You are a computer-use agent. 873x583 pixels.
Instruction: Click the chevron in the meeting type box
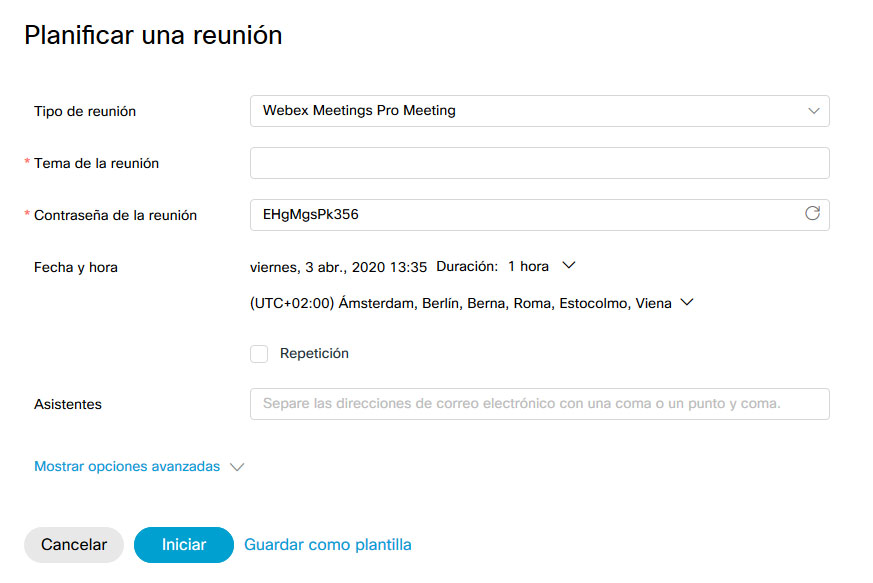[x=813, y=111]
